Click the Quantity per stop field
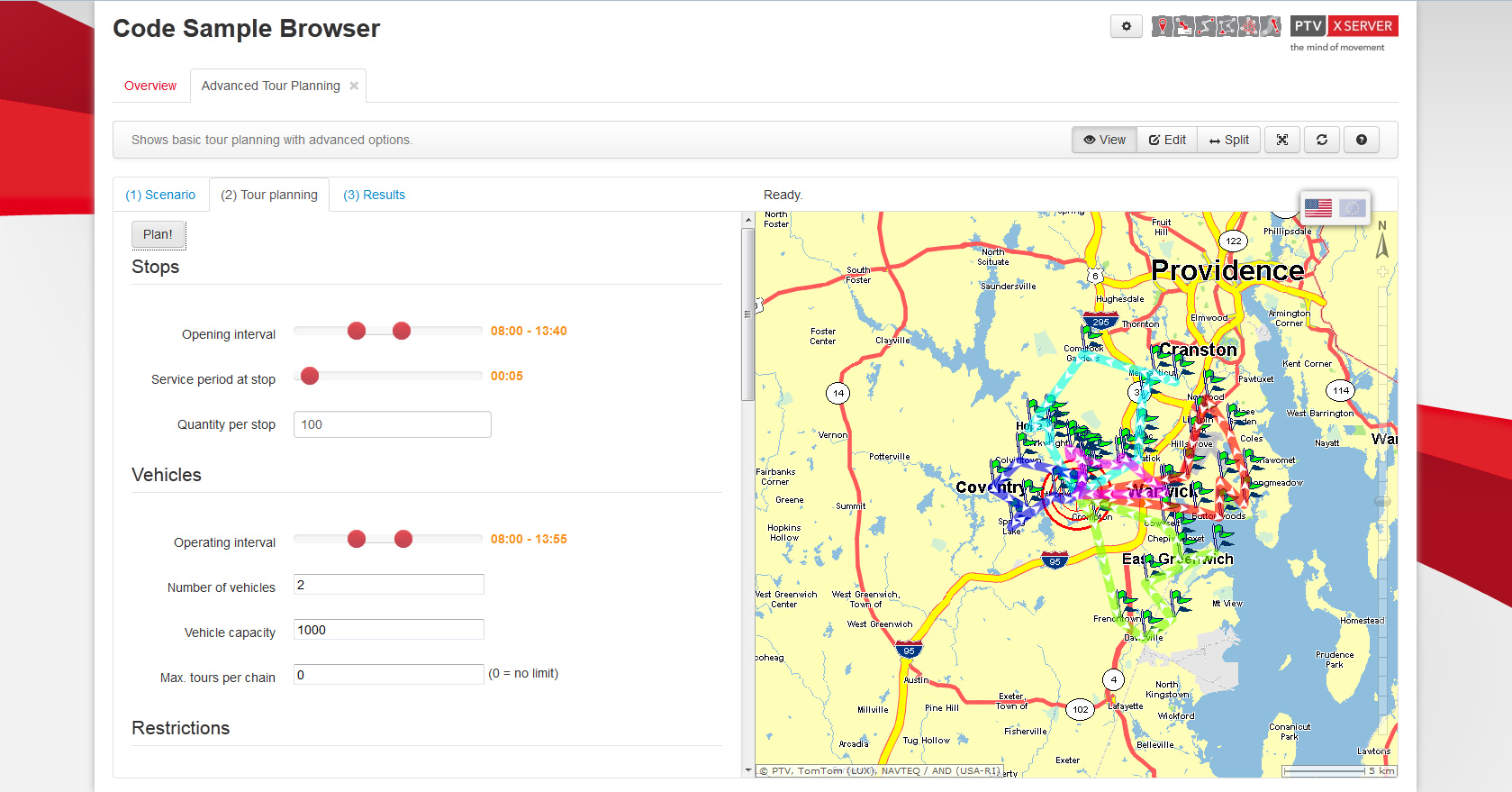This screenshot has height=792, width=1512. tap(392, 424)
